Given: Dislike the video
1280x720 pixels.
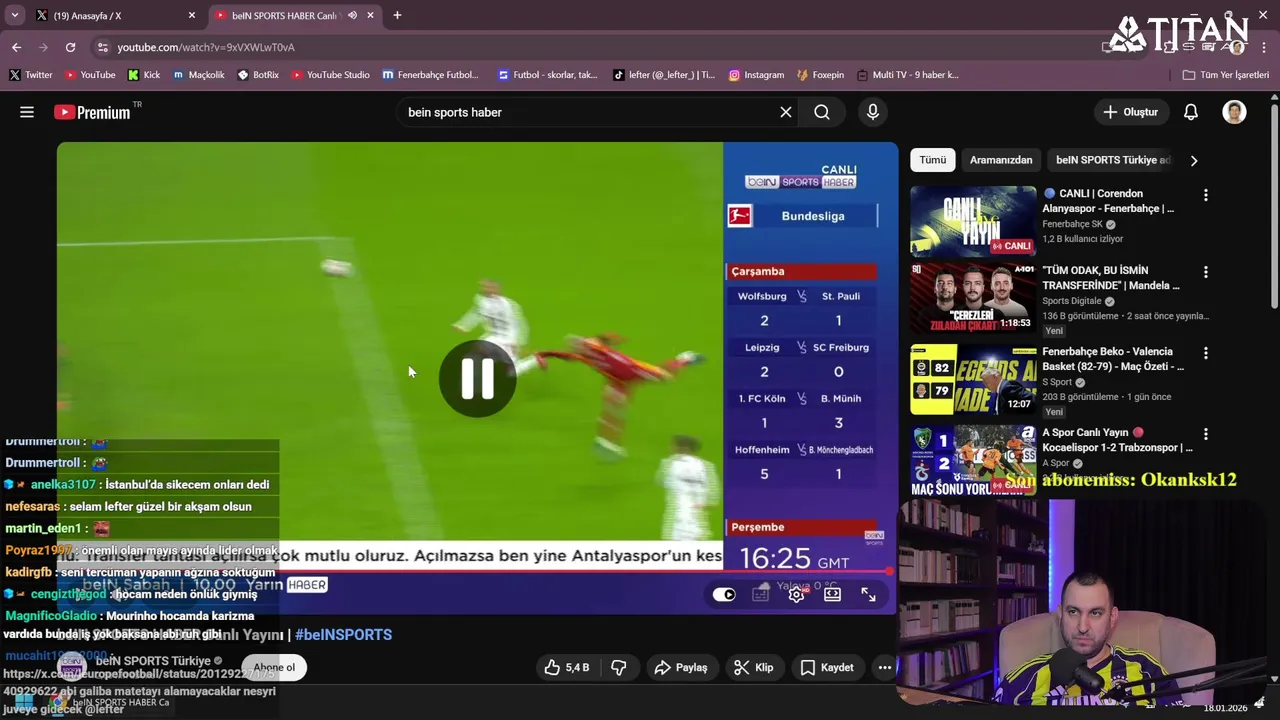Looking at the screenshot, I should point(619,667).
